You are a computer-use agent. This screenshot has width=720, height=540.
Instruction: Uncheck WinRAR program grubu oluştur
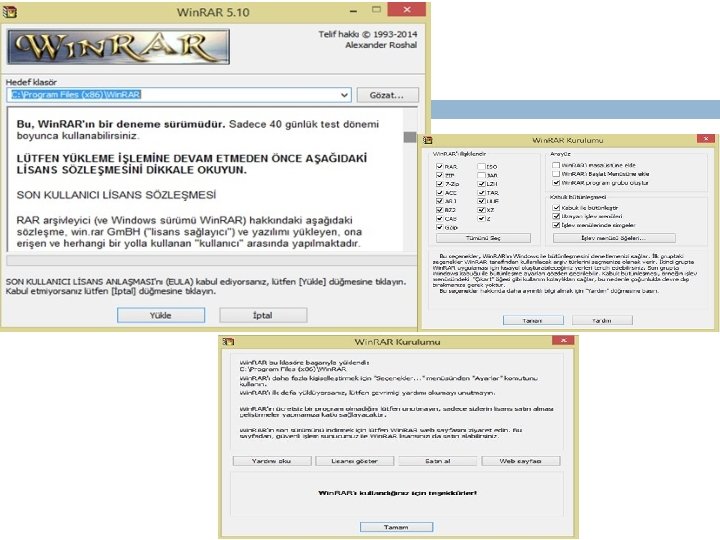556,182
